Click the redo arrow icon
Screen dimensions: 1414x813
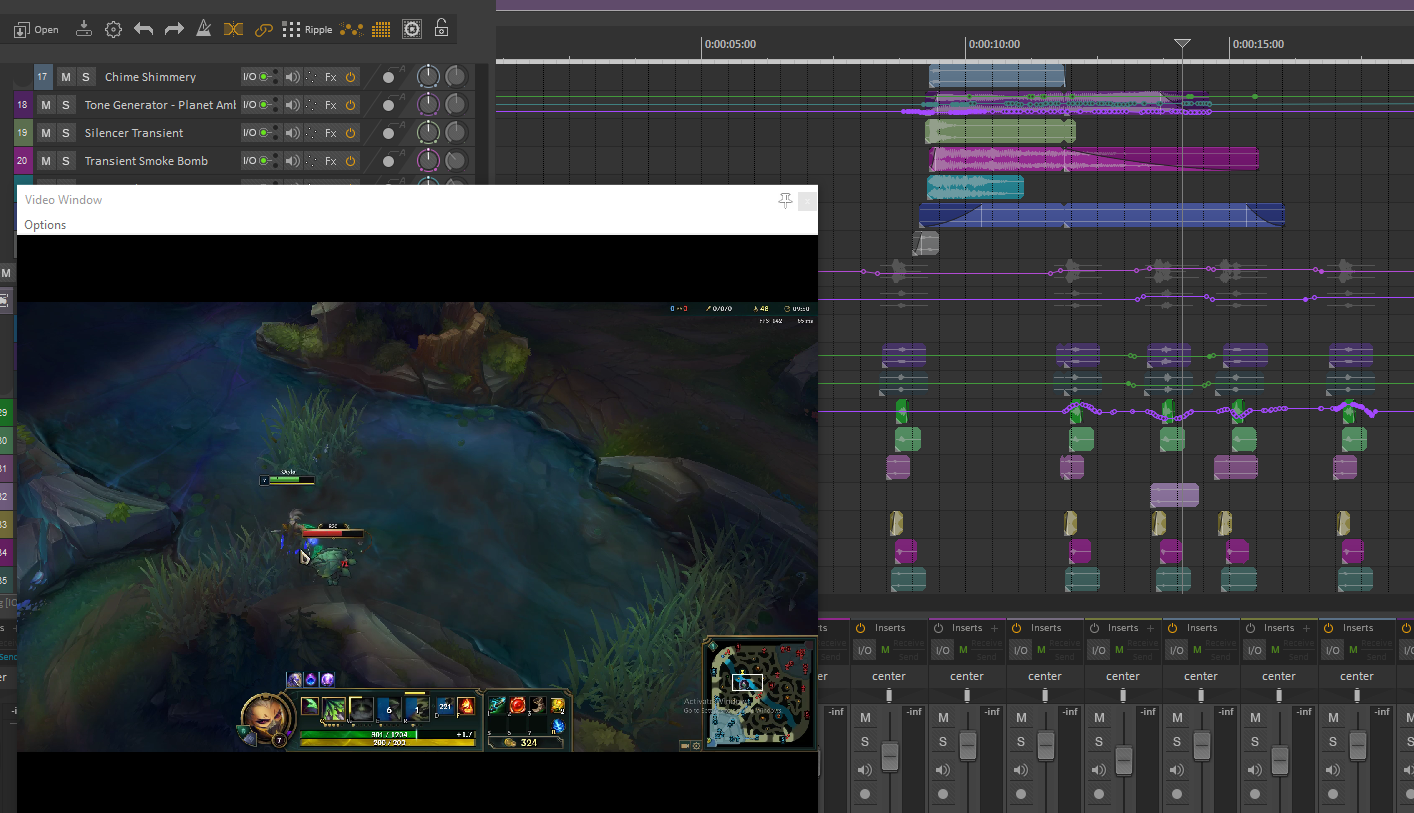coord(174,29)
